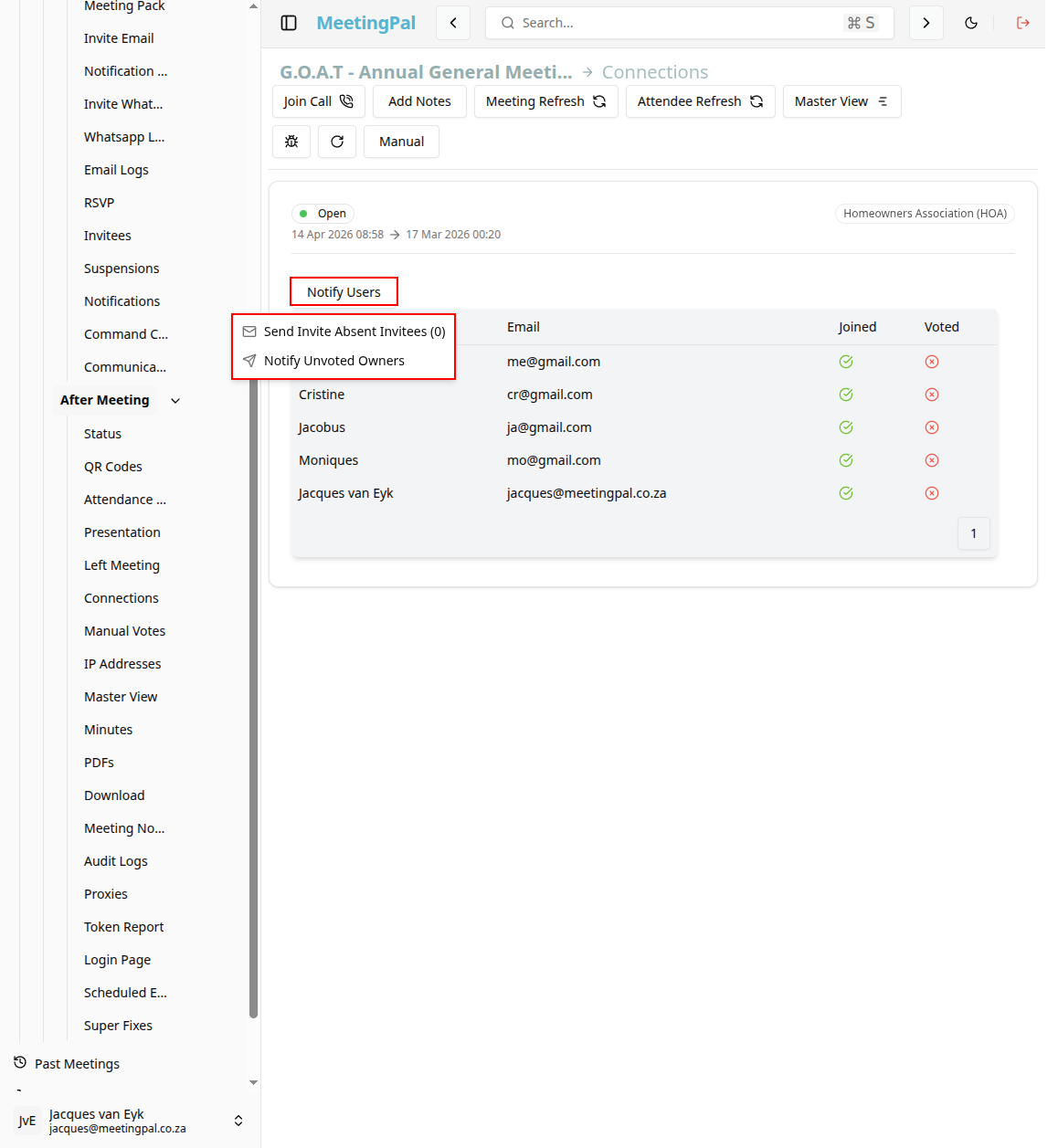Click the voted cross icon for Cristine
The image size is (1058, 1148).
[x=932, y=395]
